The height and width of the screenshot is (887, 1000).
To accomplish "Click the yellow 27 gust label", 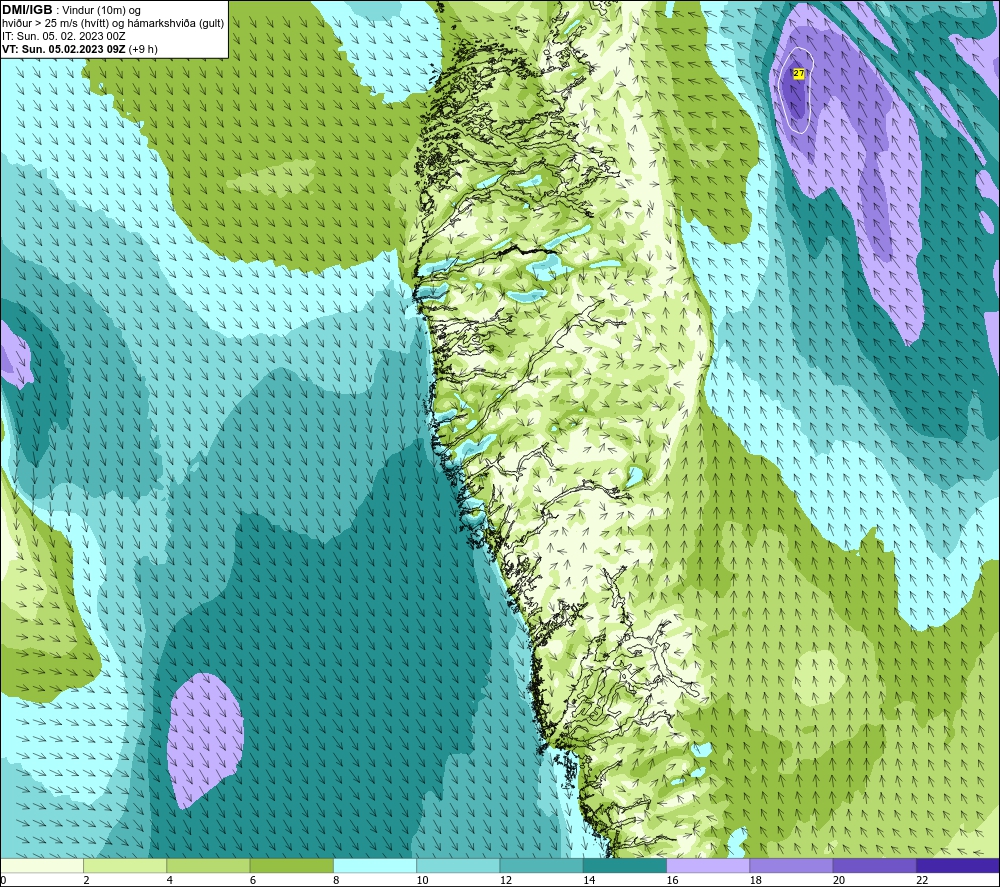I will (798, 73).
